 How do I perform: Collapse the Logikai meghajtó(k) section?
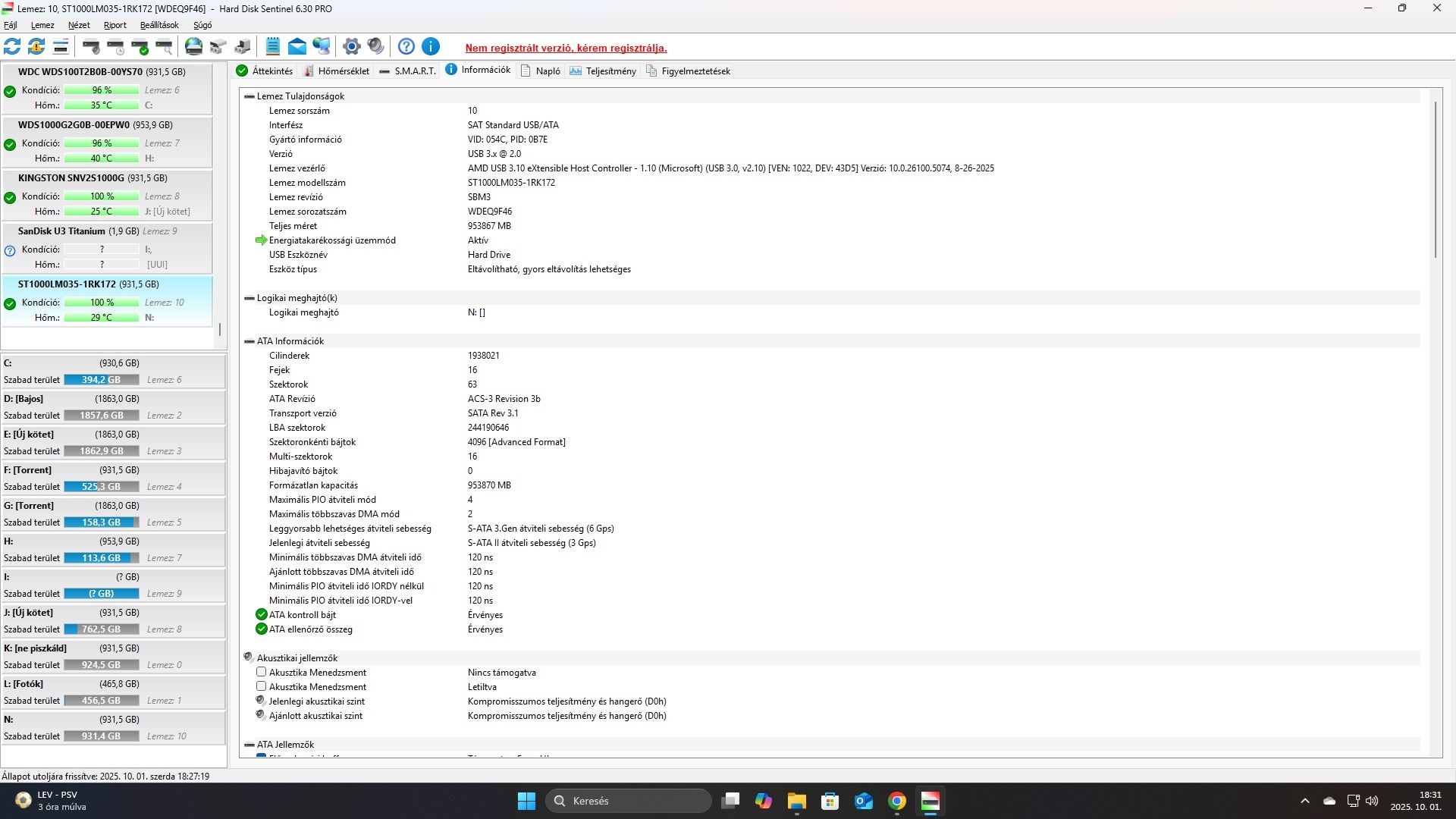click(x=249, y=298)
